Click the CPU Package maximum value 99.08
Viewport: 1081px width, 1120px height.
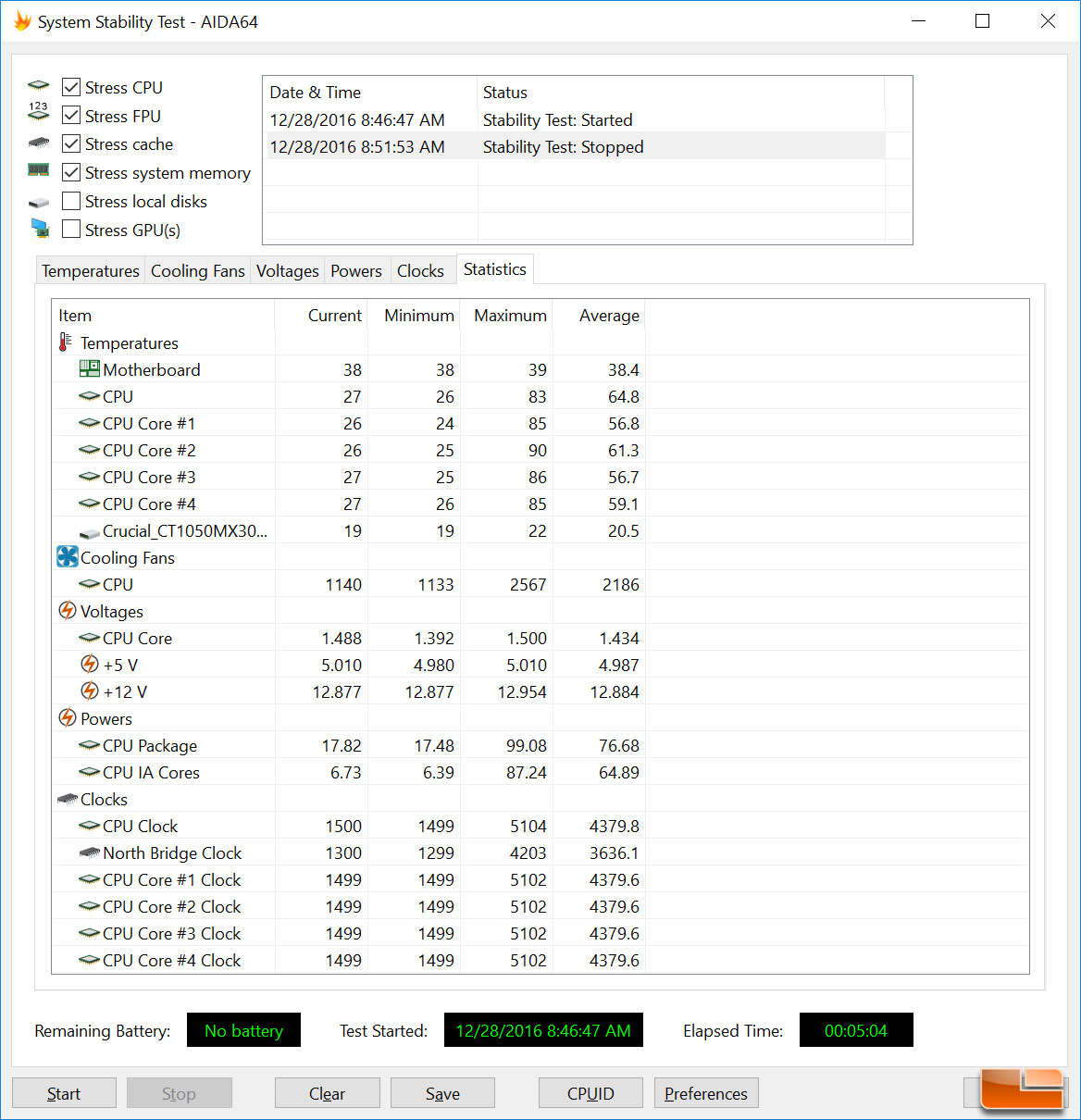526,745
